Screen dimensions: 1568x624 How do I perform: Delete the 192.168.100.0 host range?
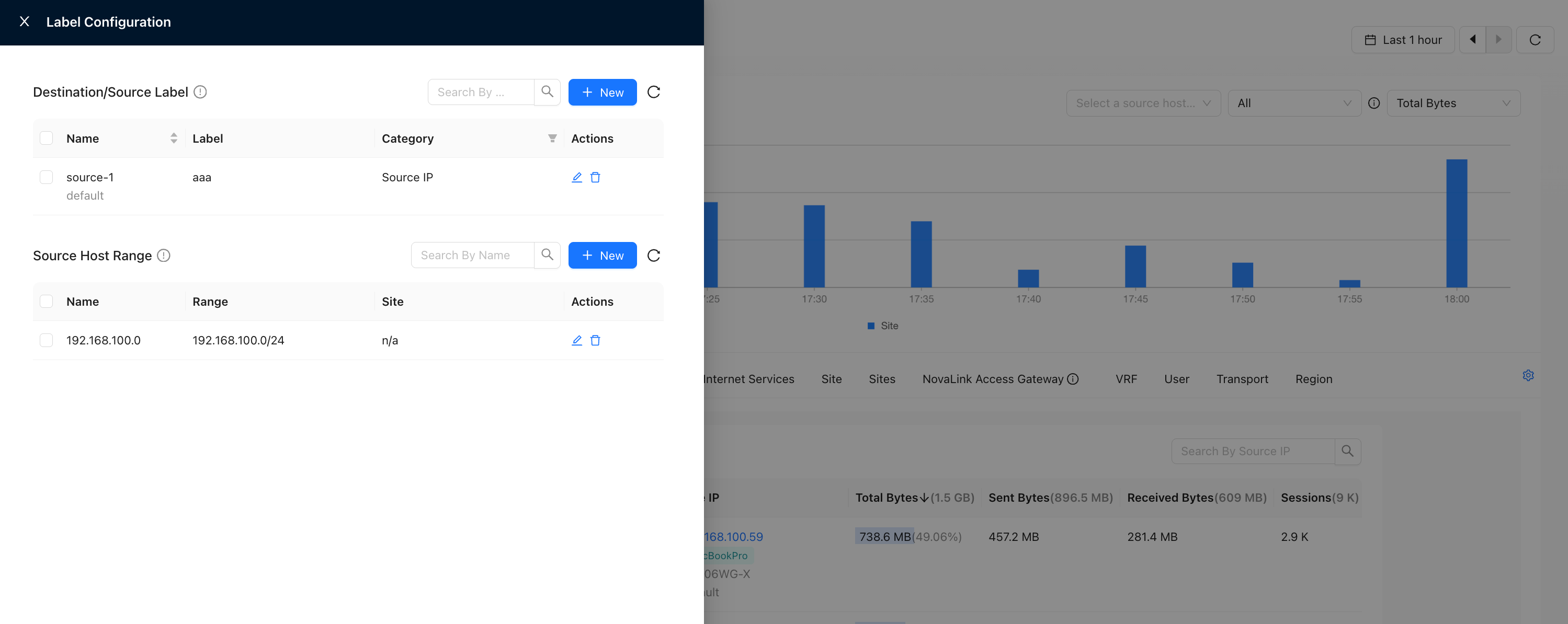[x=595, y=340]
